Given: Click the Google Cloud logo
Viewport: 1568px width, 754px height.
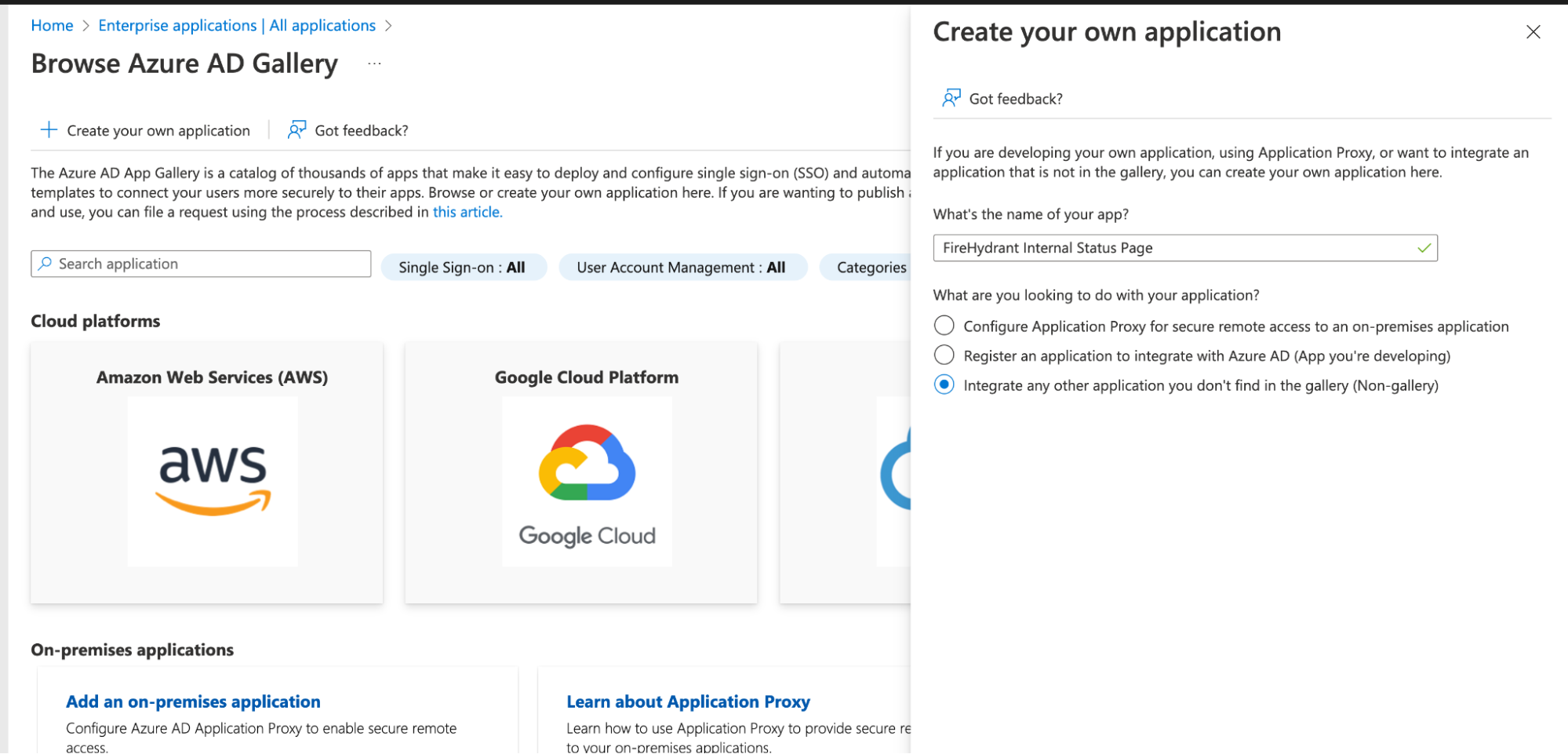Looking at the screenshot, I should coord(587,481).
